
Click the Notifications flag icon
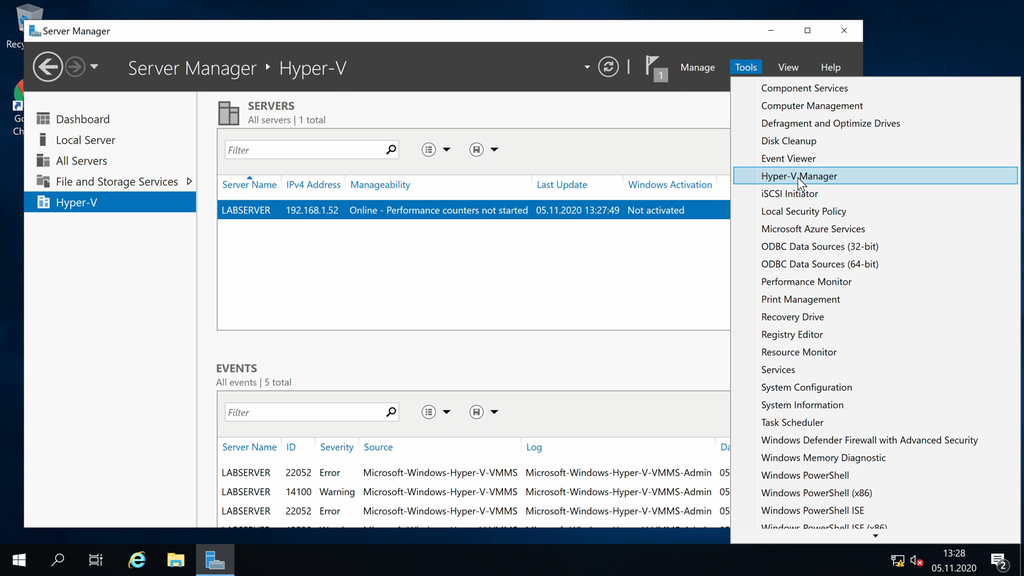click(x=655, y=66)
